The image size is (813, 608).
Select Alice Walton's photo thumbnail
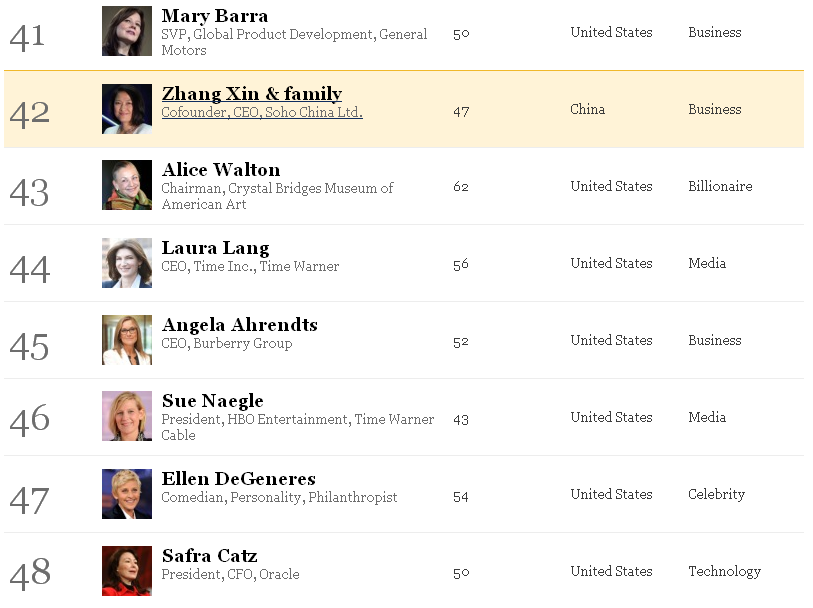click(x=127, y=185)
